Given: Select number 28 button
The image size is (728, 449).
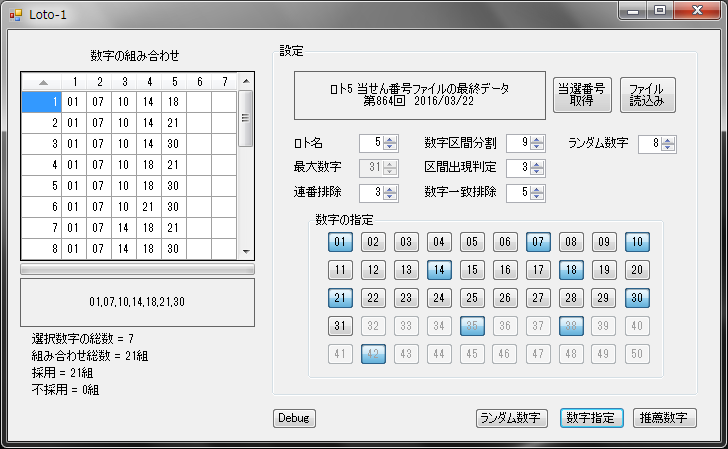Looking at the screenshot, I should click(571, 298).
